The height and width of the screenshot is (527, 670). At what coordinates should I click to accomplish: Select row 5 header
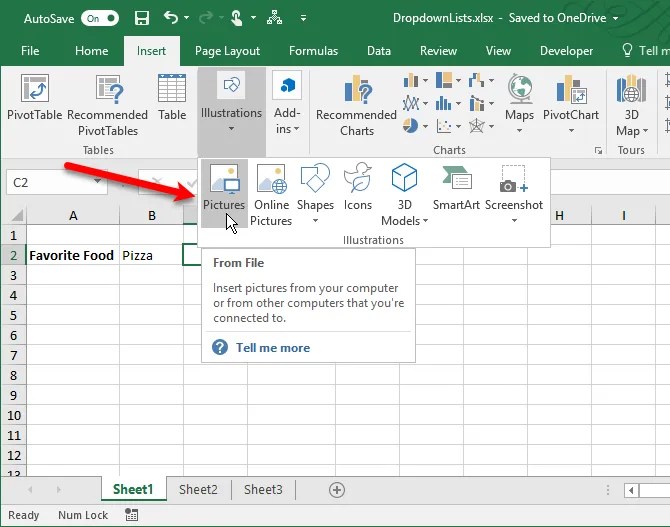point(13,315)
